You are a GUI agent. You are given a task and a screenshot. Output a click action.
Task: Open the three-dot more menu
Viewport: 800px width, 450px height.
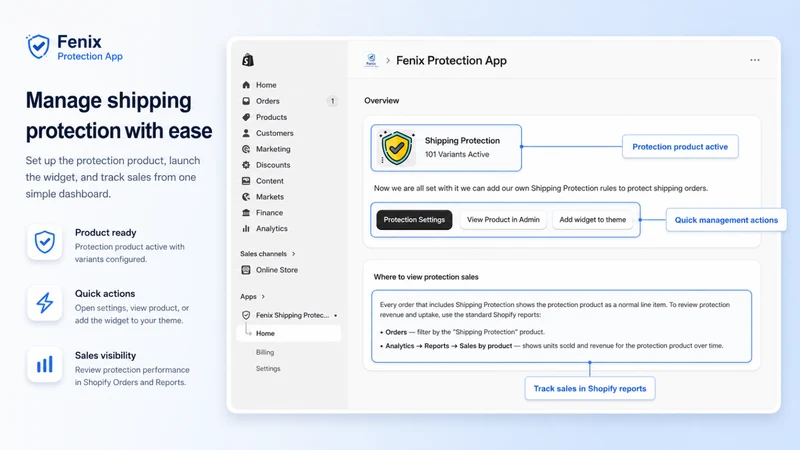pyautogui.click(x=755, y=60)
